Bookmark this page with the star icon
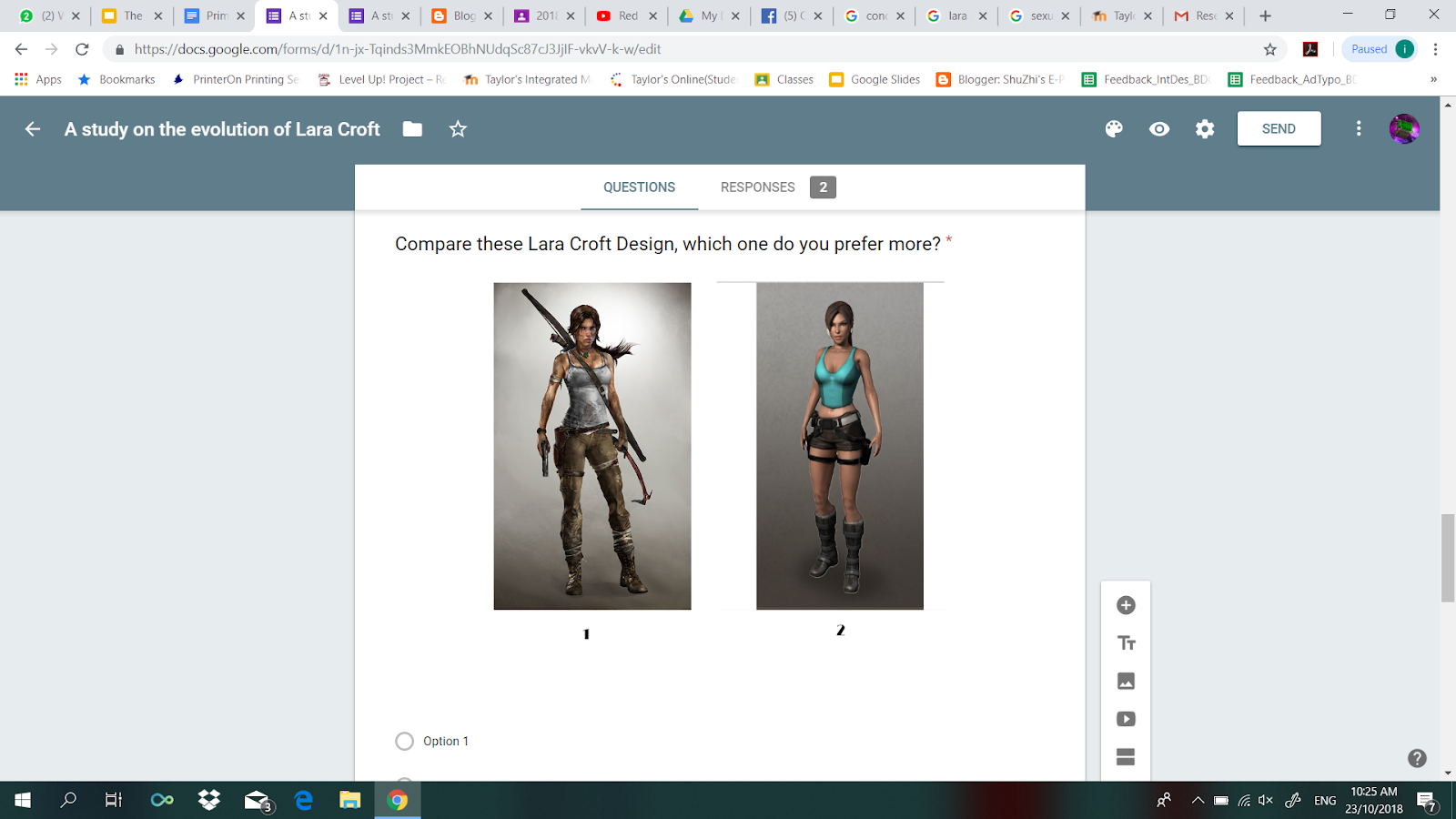1456x819 pixels. [x=1270, y=49]
